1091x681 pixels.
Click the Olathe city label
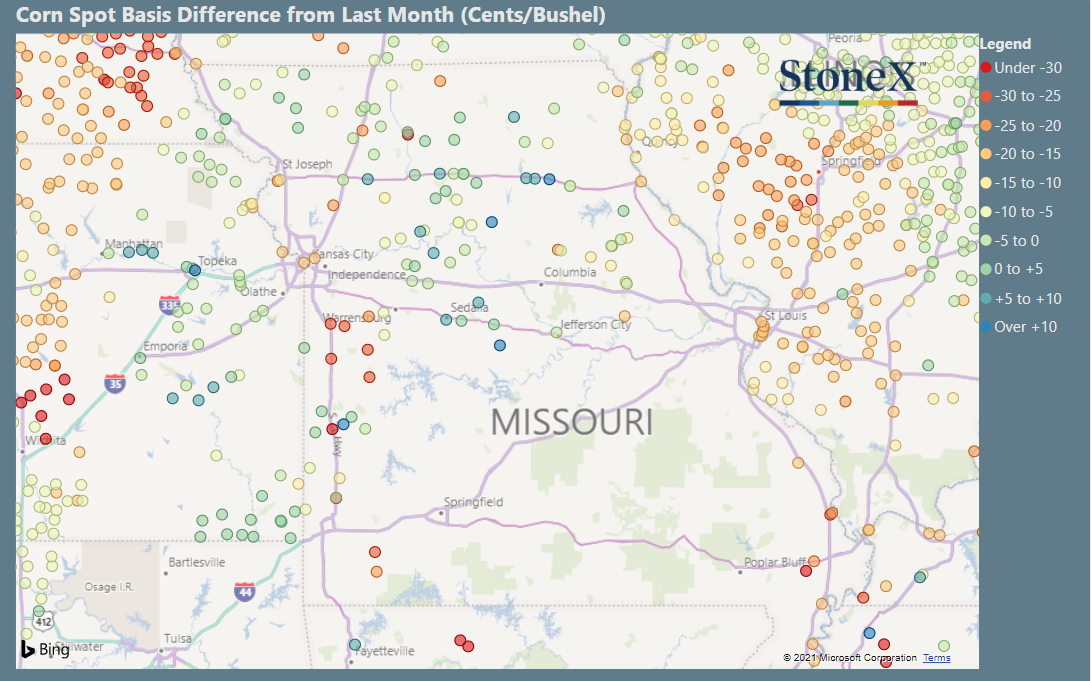point(258,291)
